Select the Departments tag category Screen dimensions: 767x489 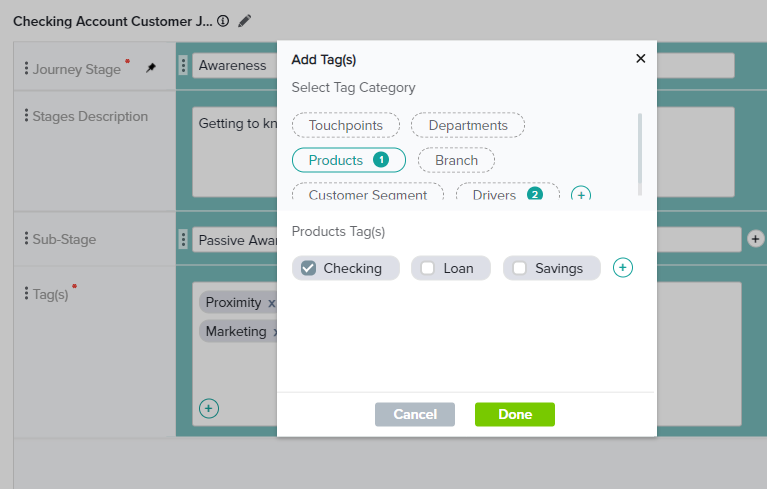468,125
